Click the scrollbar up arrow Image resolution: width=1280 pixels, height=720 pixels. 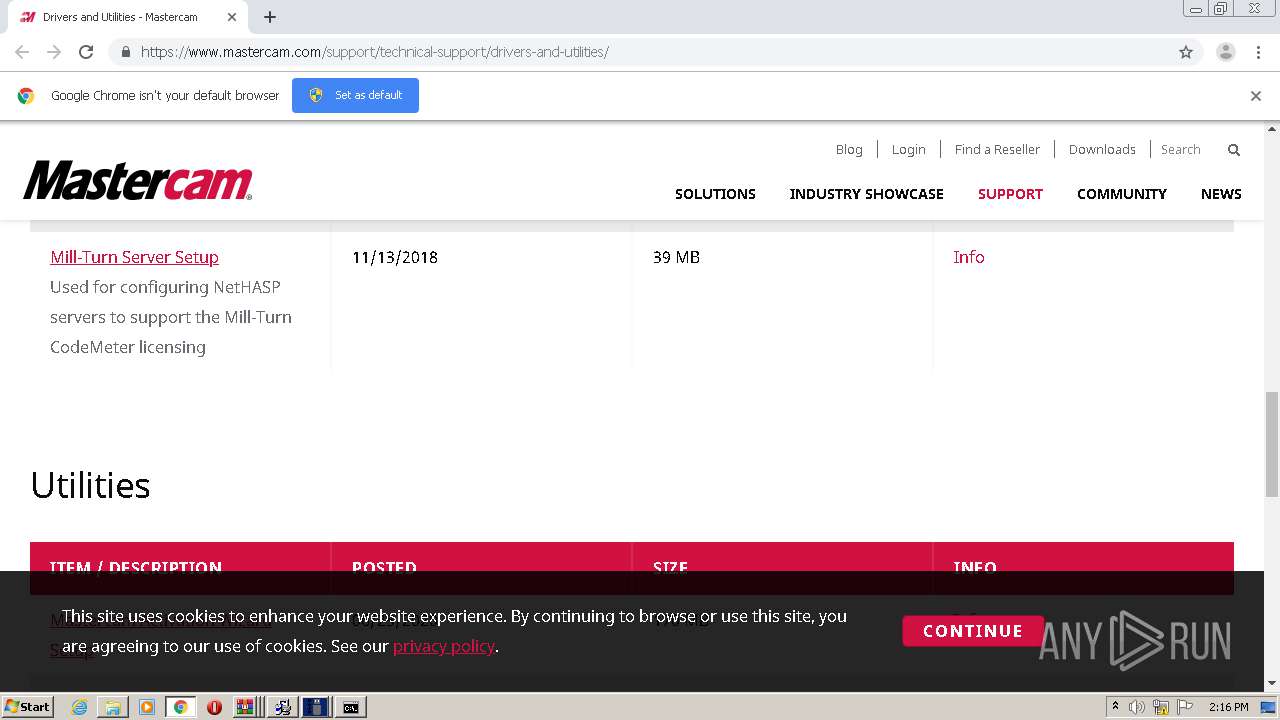tap(1272, 129)
